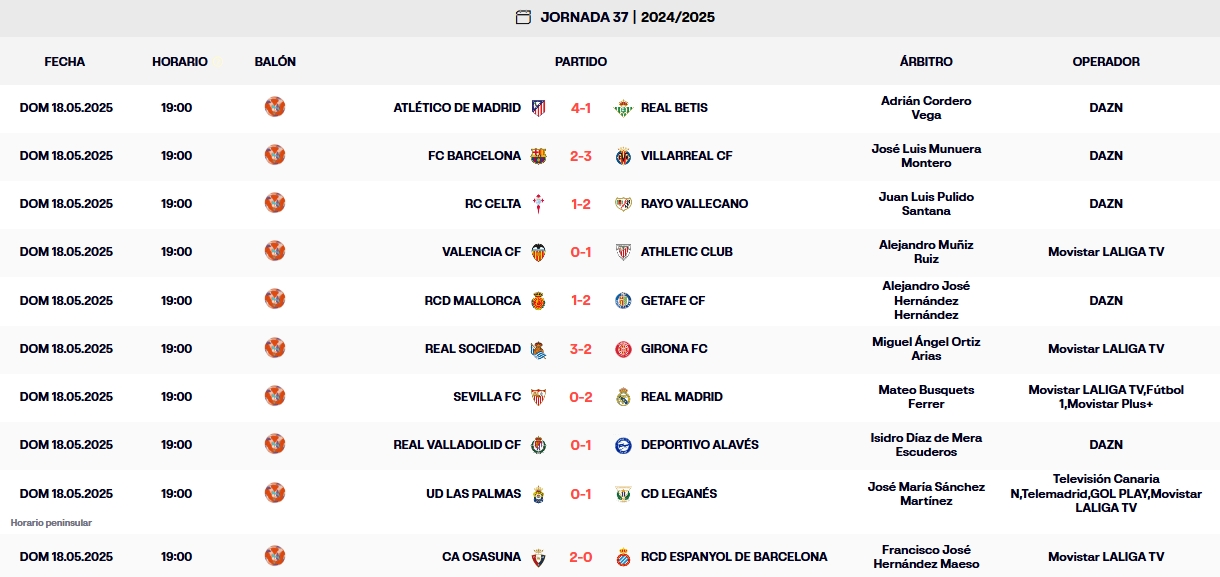Click the ÁRBITRO column header

pyautogui.click(x=925, y=61)
